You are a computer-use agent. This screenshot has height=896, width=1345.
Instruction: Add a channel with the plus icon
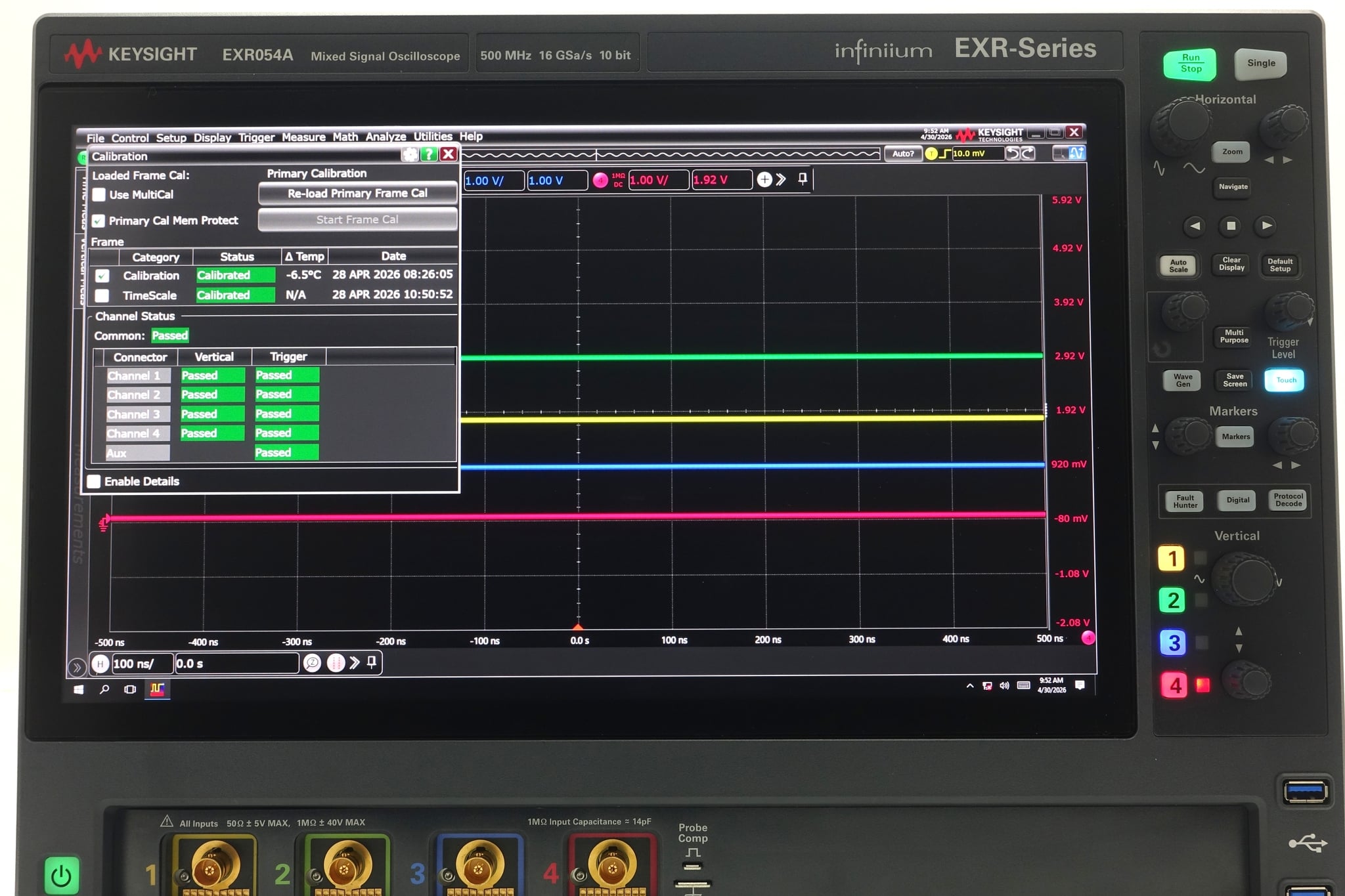tap(764, 179)
